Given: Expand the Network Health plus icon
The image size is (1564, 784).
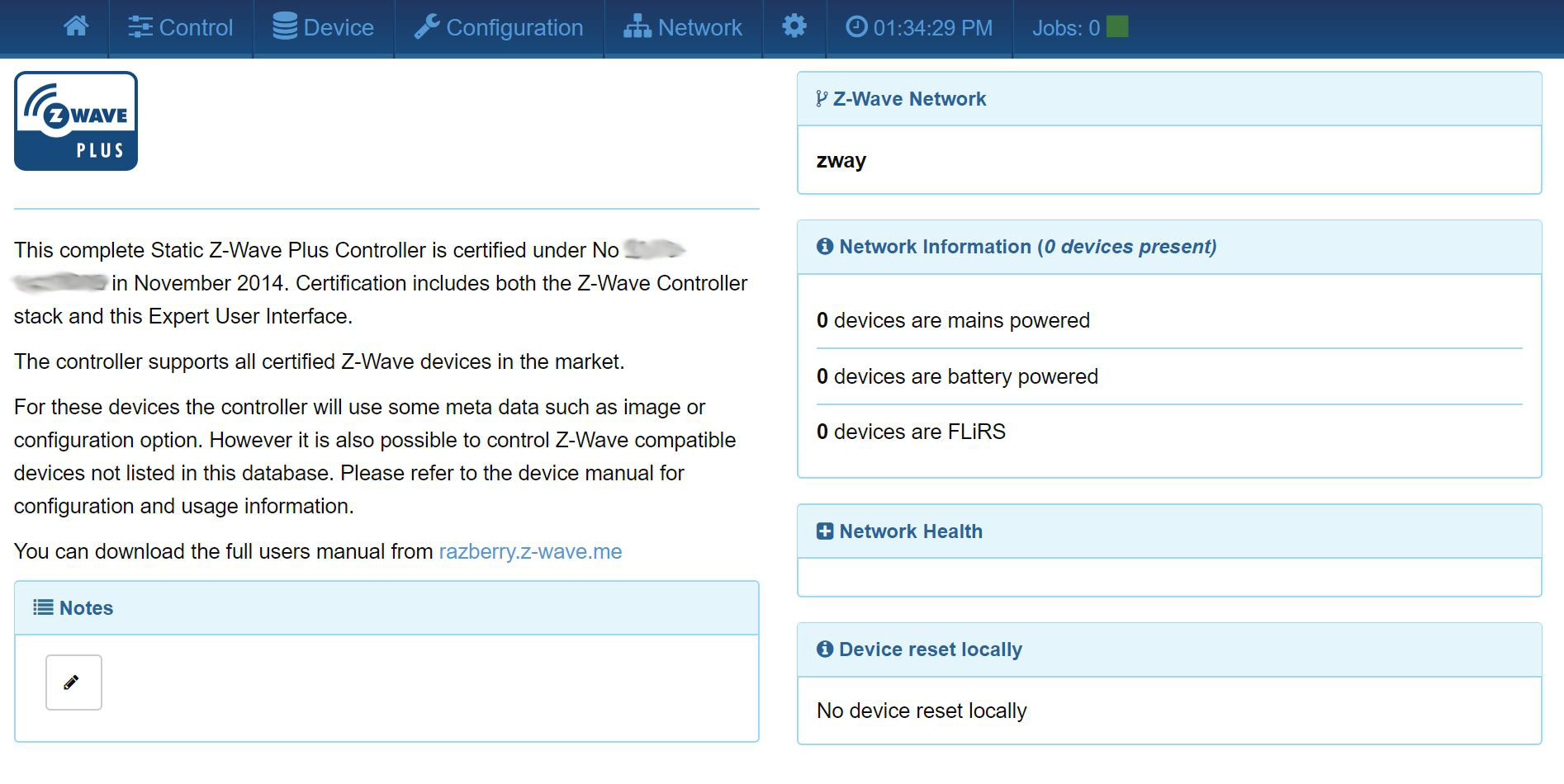Looking at the screenshot, I should coord(824,531).
